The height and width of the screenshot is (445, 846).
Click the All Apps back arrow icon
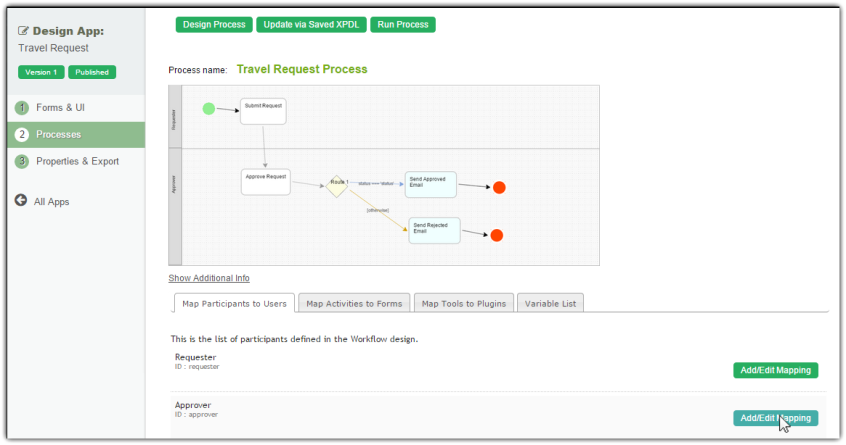[21, 201]
